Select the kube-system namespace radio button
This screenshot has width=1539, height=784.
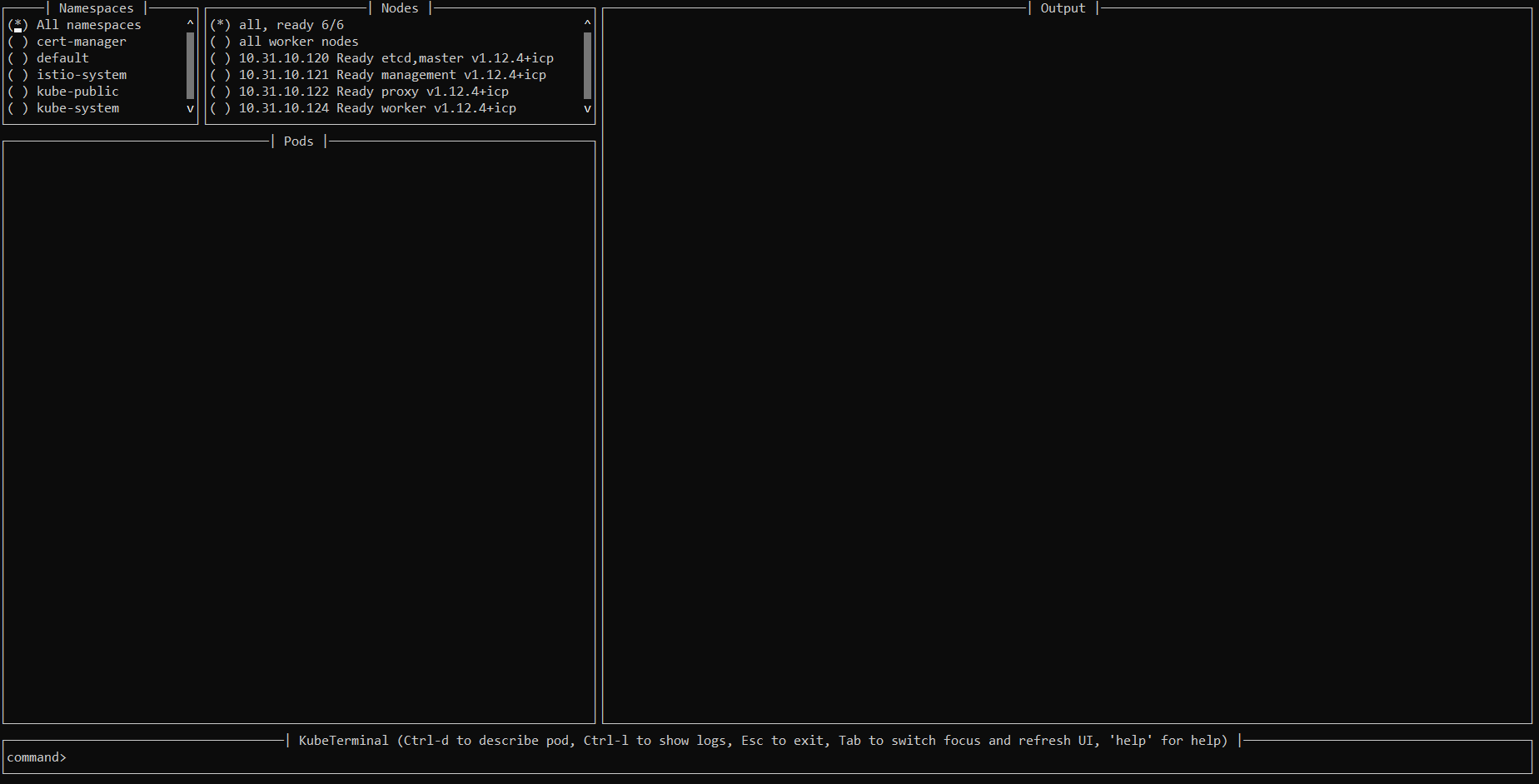point(17,108)
